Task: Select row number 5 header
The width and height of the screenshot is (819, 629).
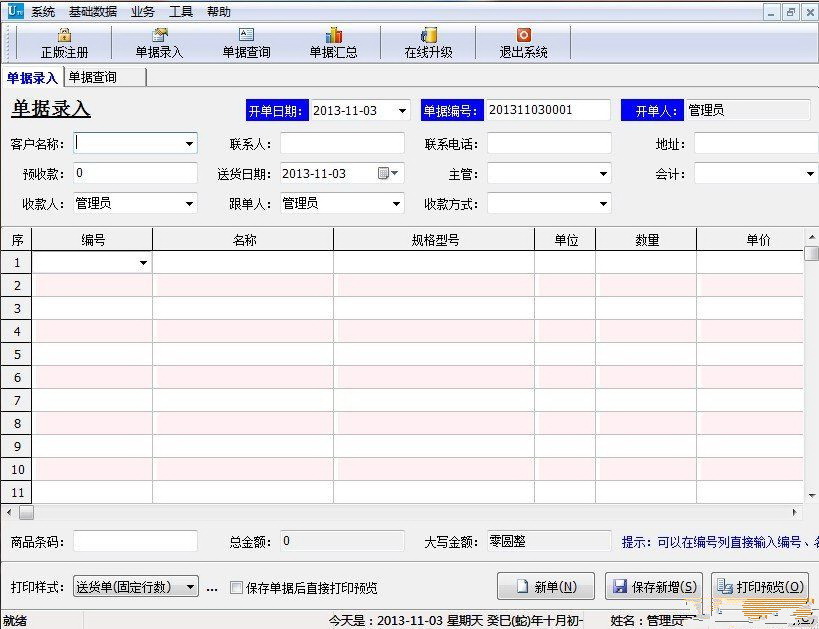Action: point(17,354)
